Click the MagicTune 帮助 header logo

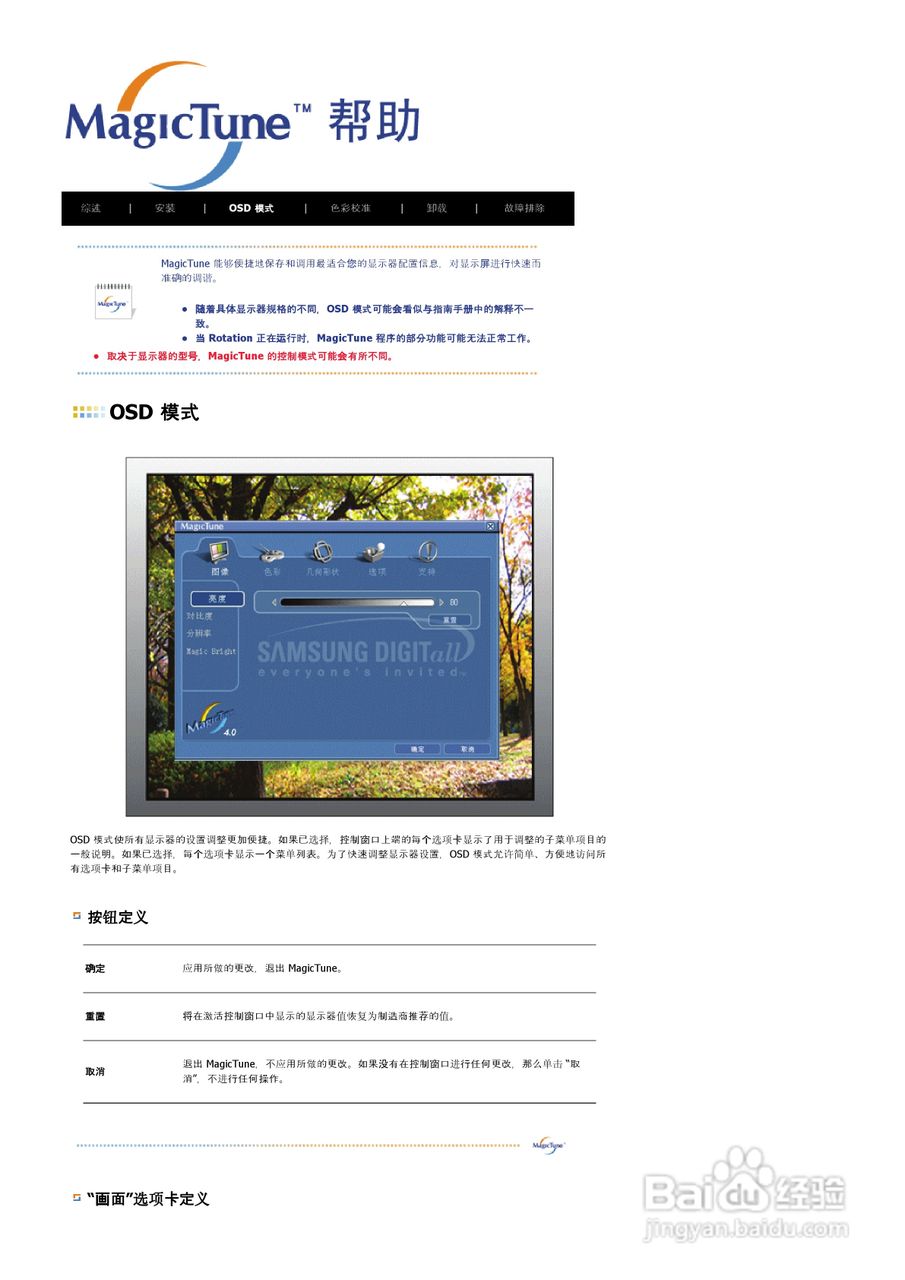242,124
